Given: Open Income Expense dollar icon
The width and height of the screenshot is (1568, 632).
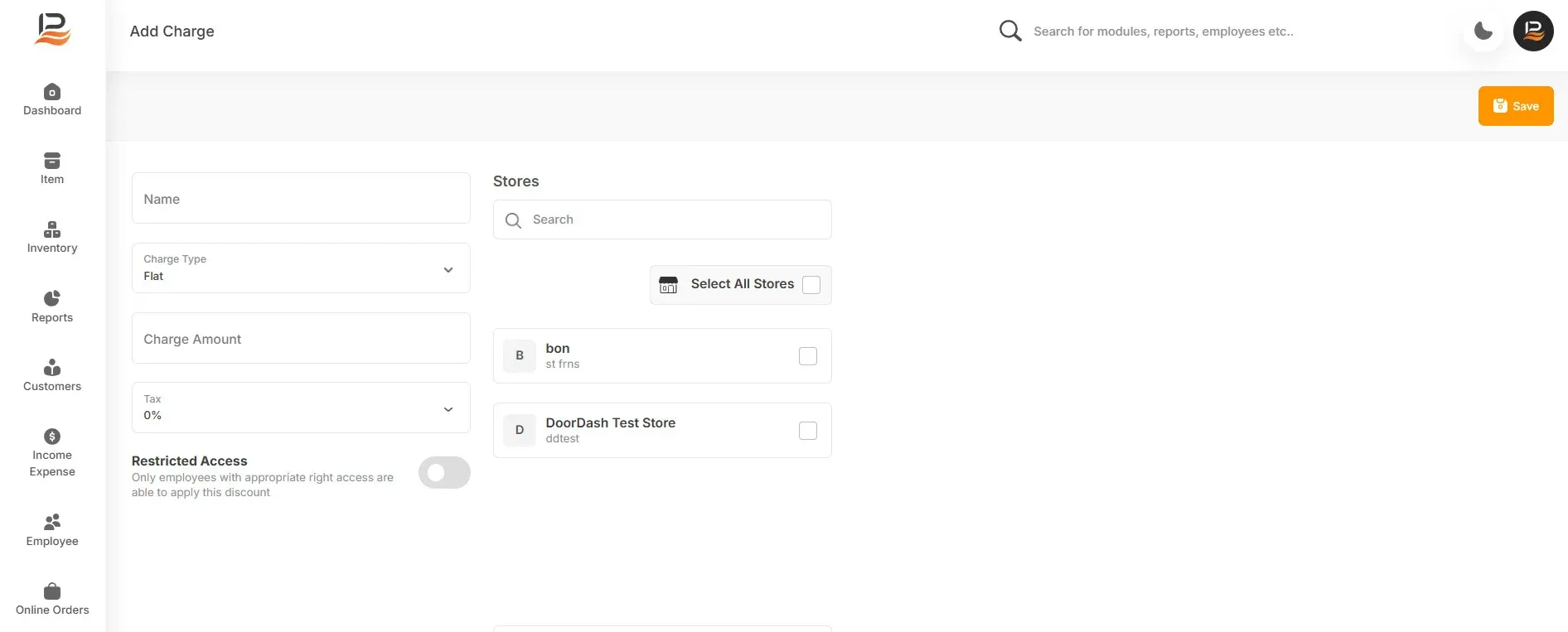Looking at the screenshot, I should [x=52, y=437].
